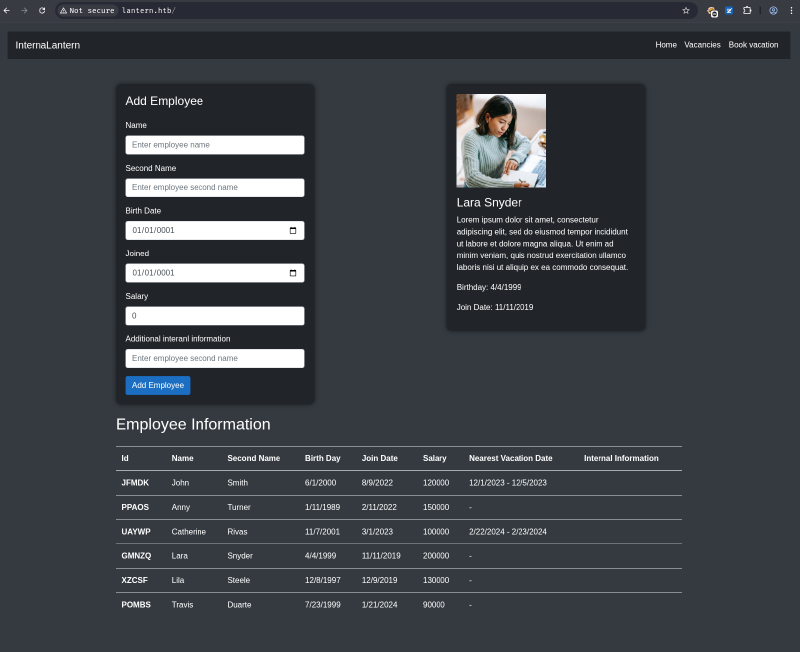Open the Joined date calendar picker
The width and height of the screenshot is (800, 652).
pos(294,272)
